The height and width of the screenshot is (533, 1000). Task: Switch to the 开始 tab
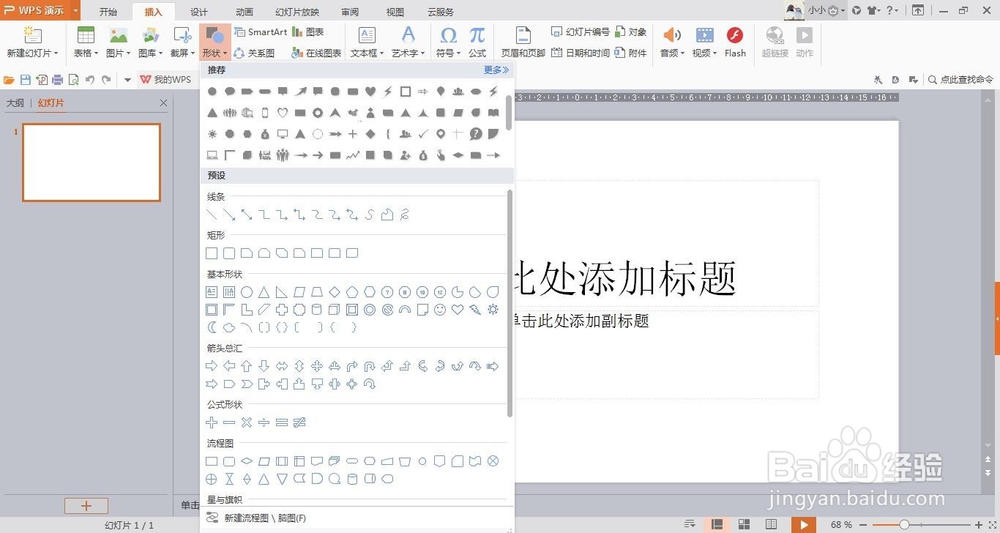click(108, 12)
